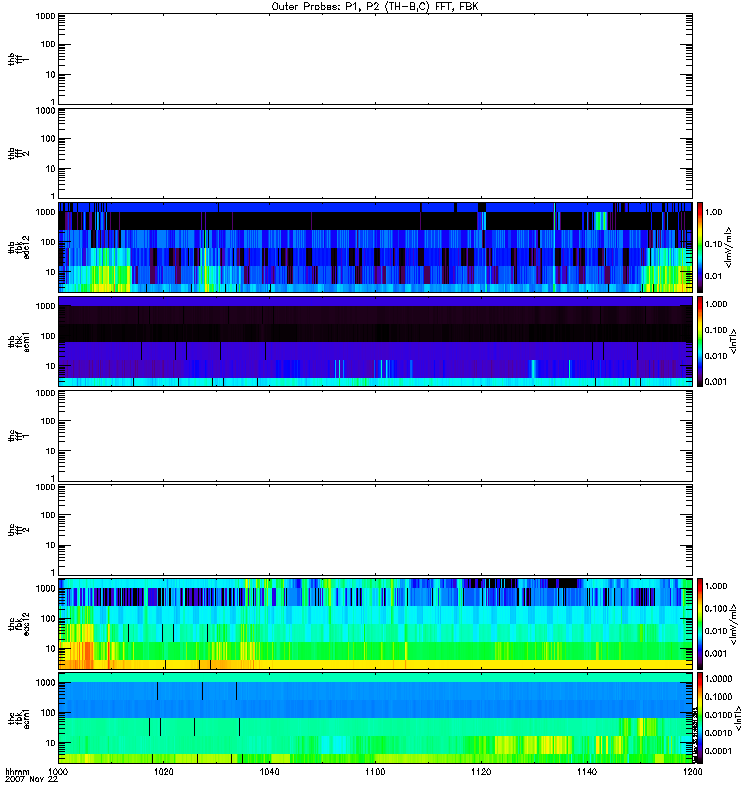
Task: Click the thb fbk scm1 spectrogram panel
Action: tap(374, 341)
